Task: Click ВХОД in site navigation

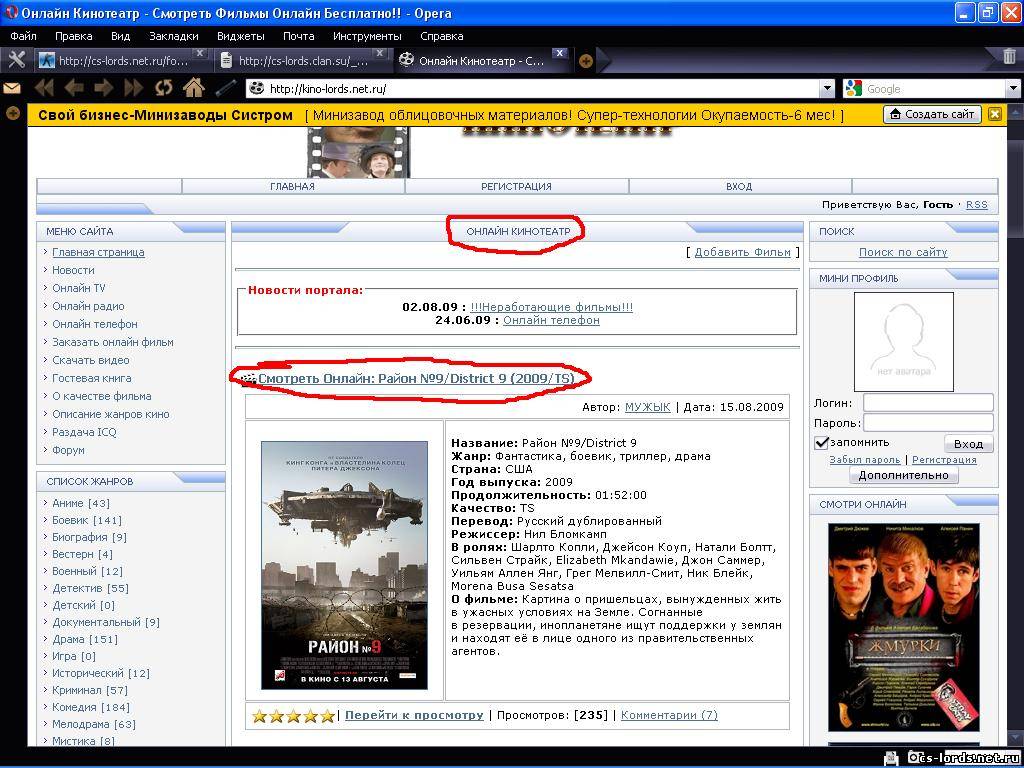Action: 739,187
